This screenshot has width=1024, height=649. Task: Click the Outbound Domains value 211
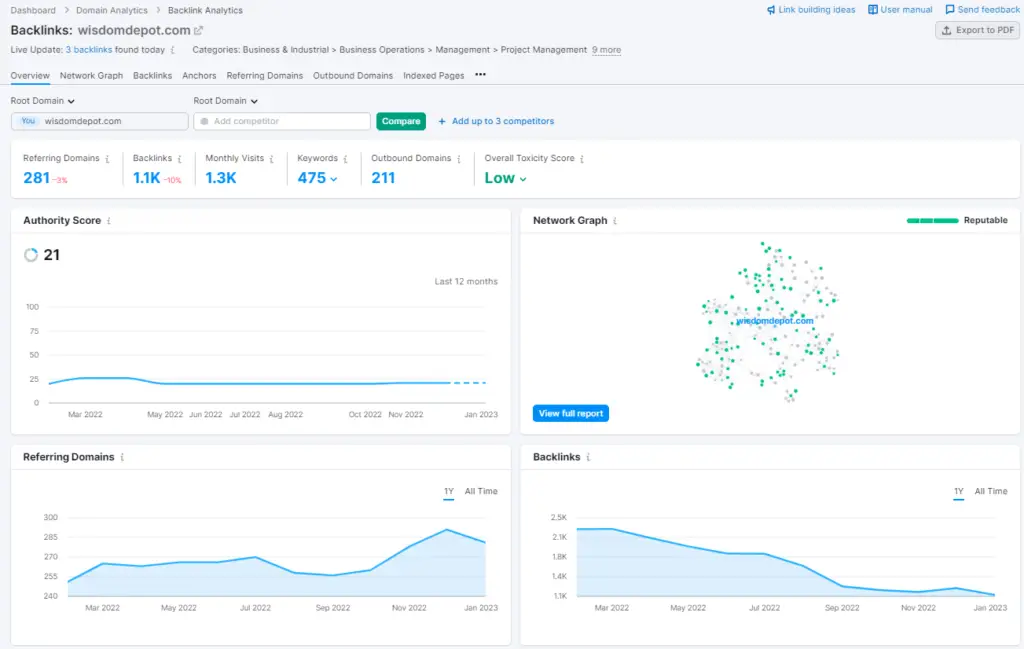[x=383, y=178]
